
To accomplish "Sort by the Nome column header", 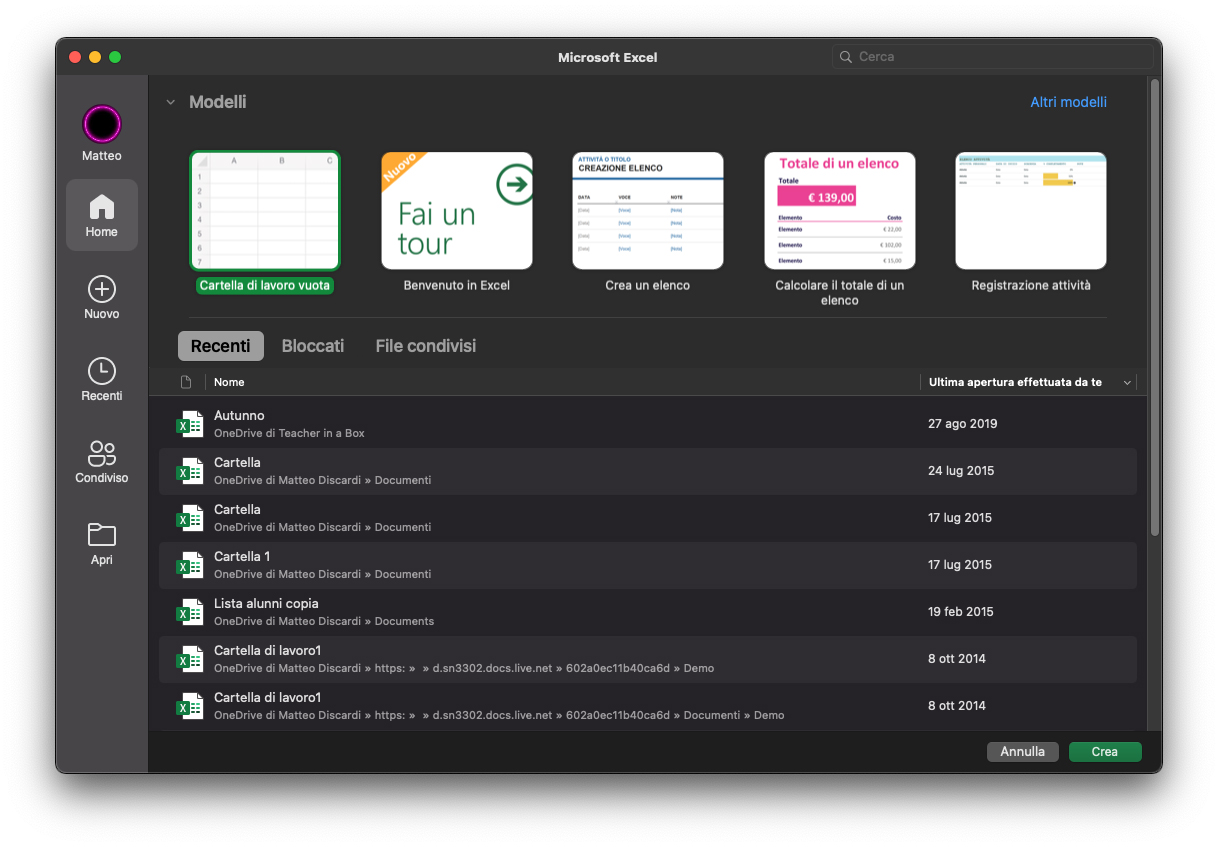I will pyautogui.click(x=229, y=382).
